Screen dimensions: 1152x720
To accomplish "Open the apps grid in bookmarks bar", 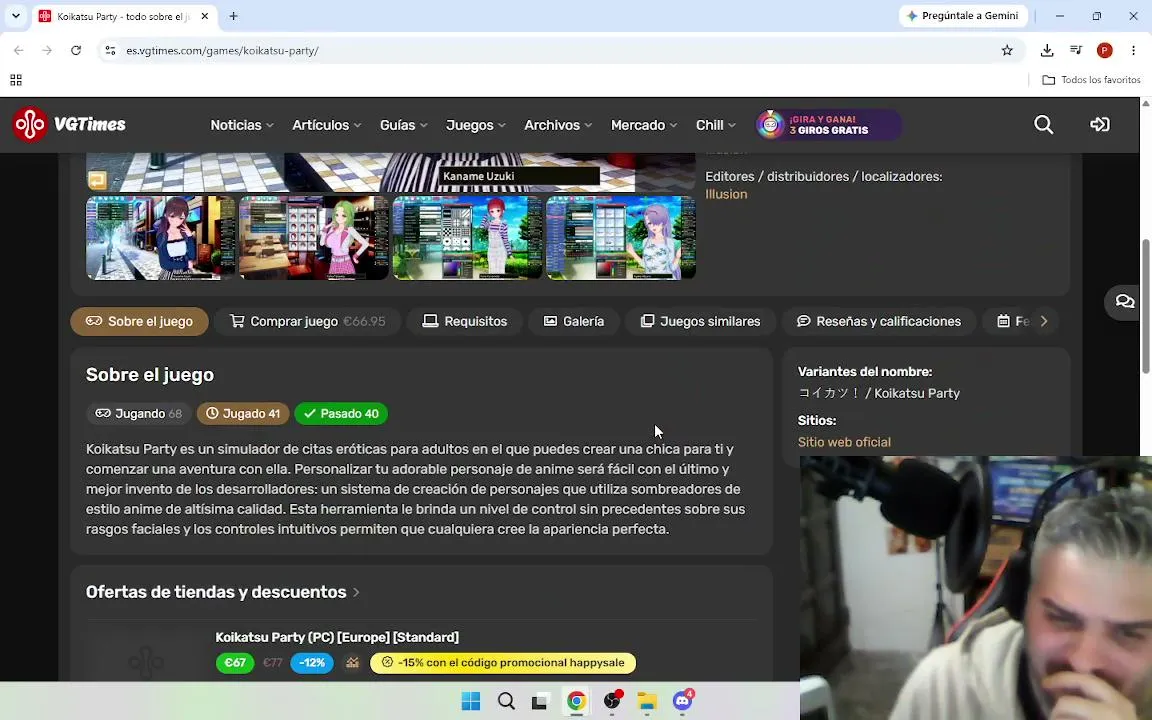I will tap(16, 79).
